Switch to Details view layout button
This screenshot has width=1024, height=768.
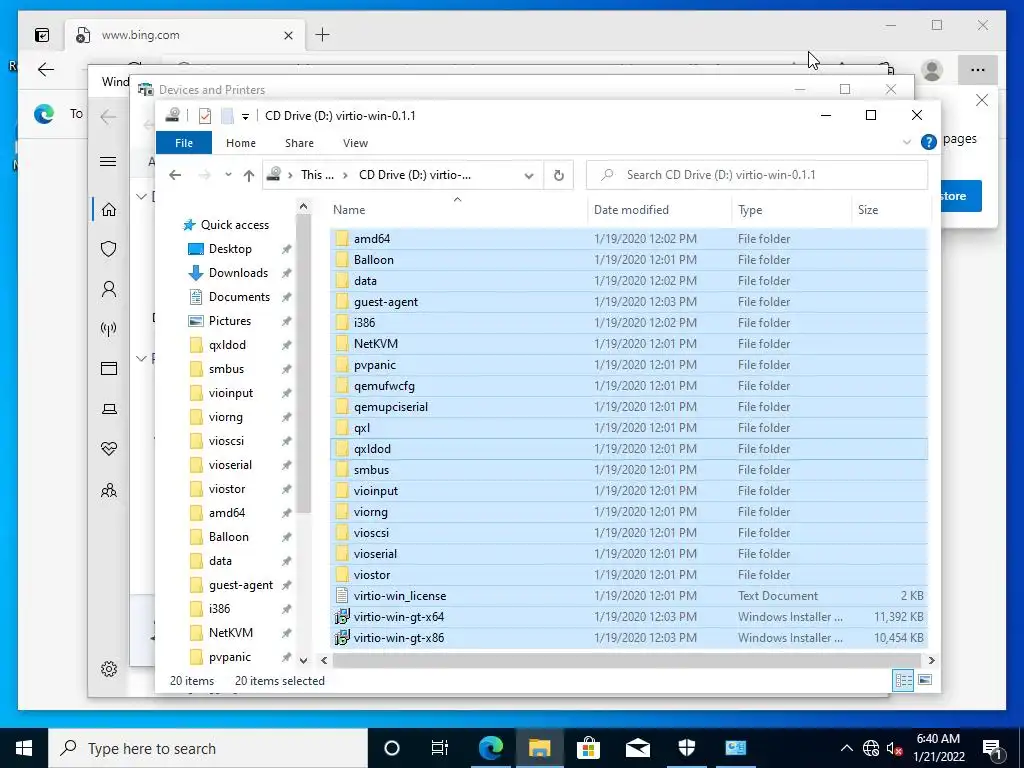903,680
